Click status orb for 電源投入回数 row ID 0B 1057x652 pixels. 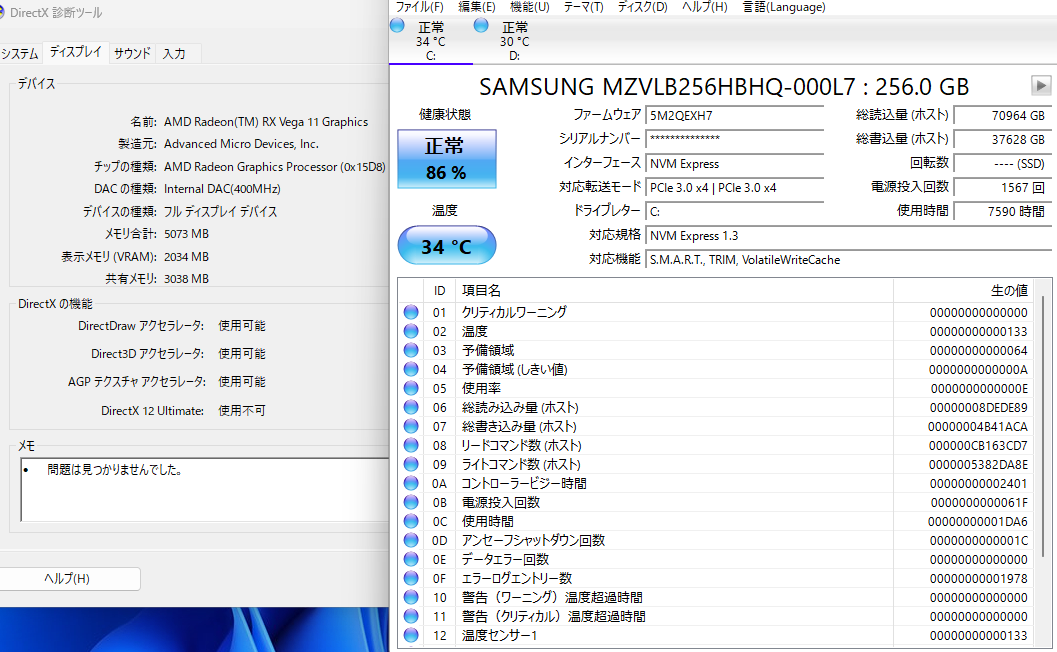(411, 502)
